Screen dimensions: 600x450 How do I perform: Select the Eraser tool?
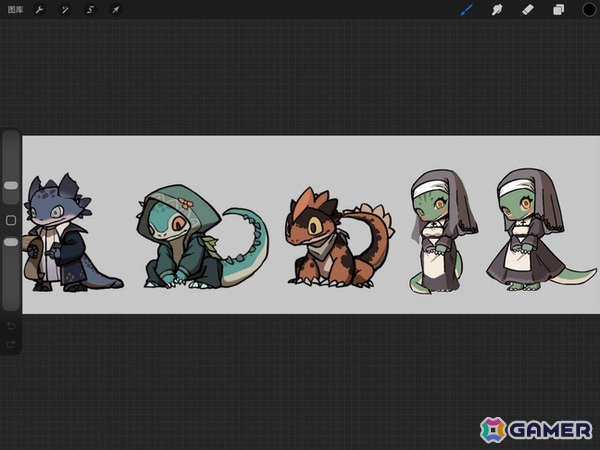[x=528, y=10]
